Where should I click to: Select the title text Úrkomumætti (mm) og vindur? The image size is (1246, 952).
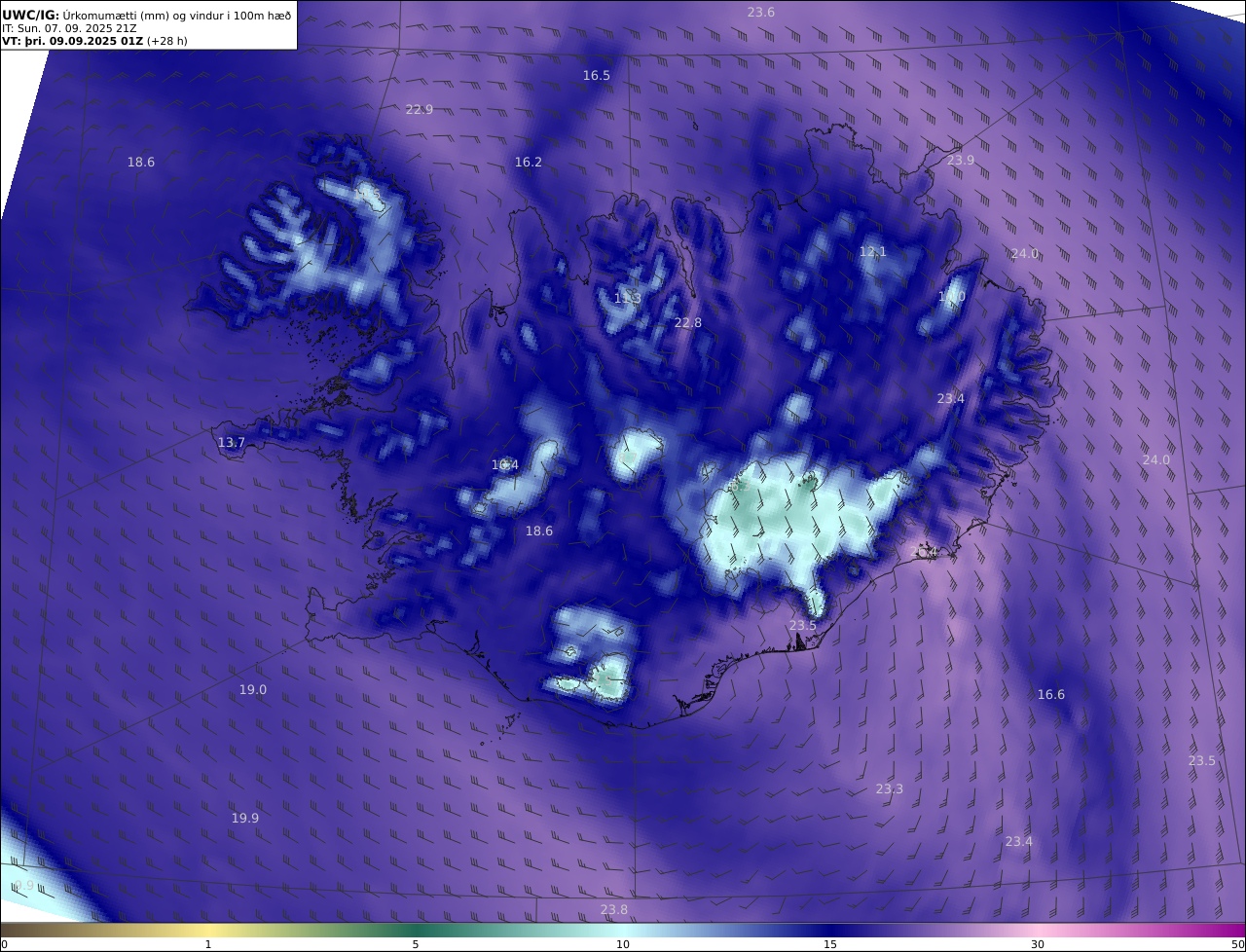[x=144, y=16]
